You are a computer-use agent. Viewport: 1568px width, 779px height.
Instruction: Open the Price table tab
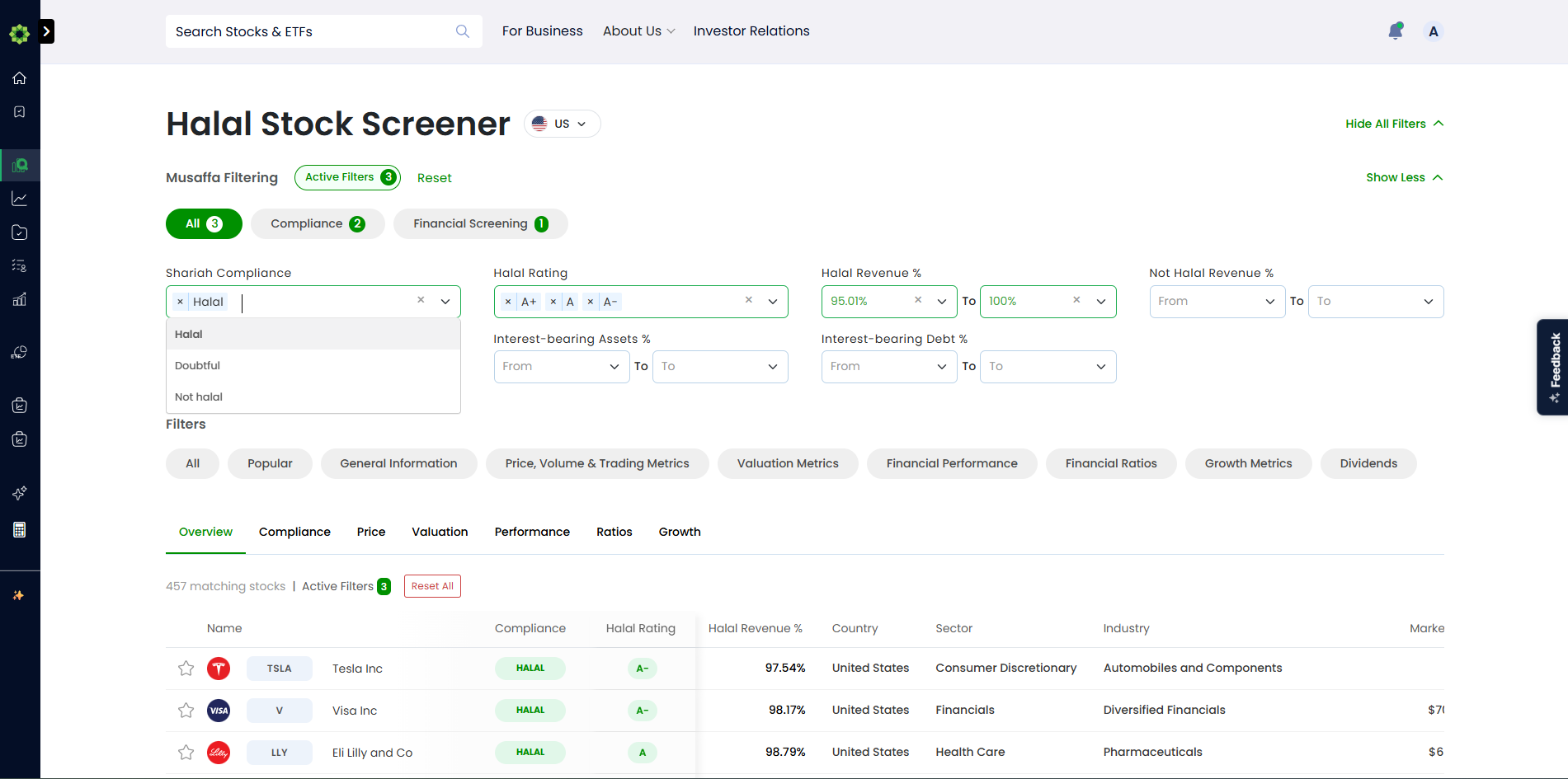click(371, 532)
